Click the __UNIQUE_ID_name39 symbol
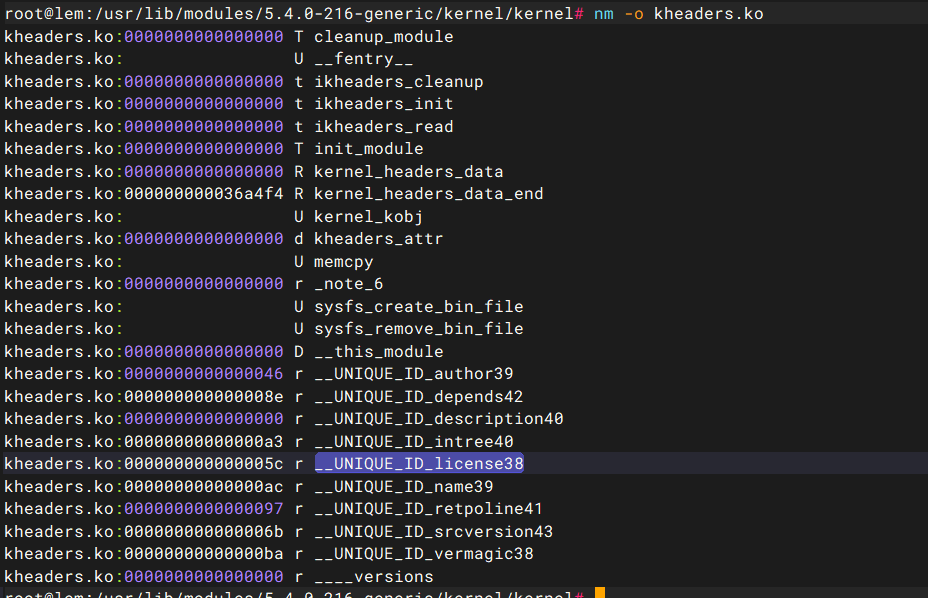This screenshot has height=598, width=928. click(x=404, y=487)
